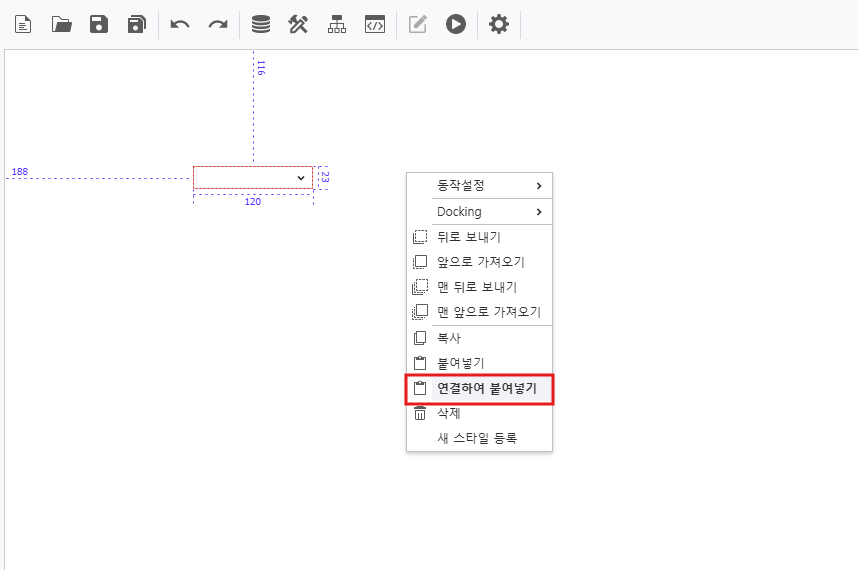The width and height of the screenshot is (858, 570).
Task: Click 붙여넣기 in the context menu
Action: (x=479, y=363)
